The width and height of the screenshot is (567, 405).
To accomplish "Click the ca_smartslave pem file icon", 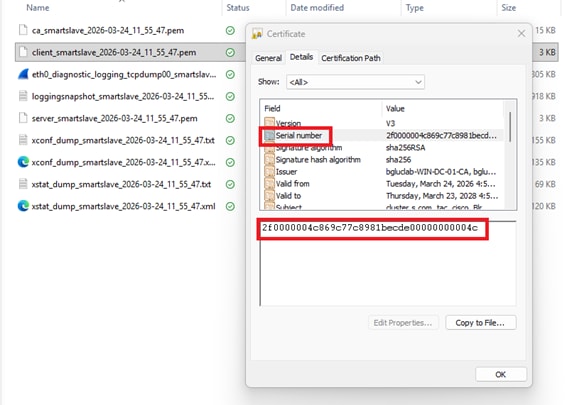I will [23, 30].
